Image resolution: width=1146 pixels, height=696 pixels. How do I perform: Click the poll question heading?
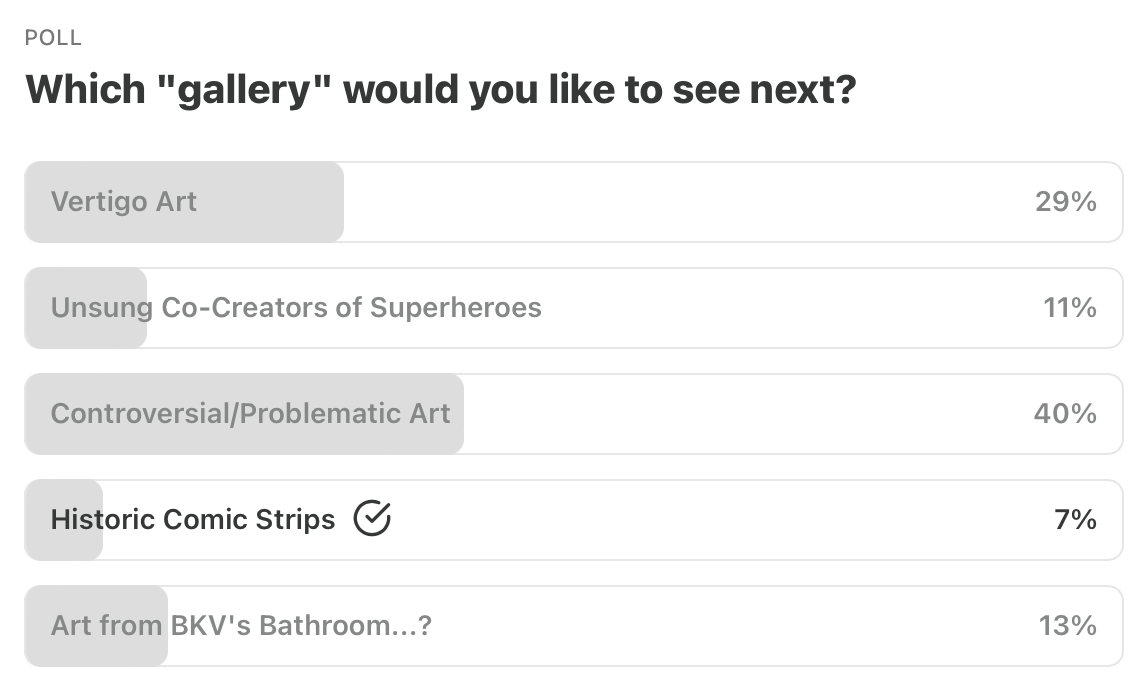(440, 90)
